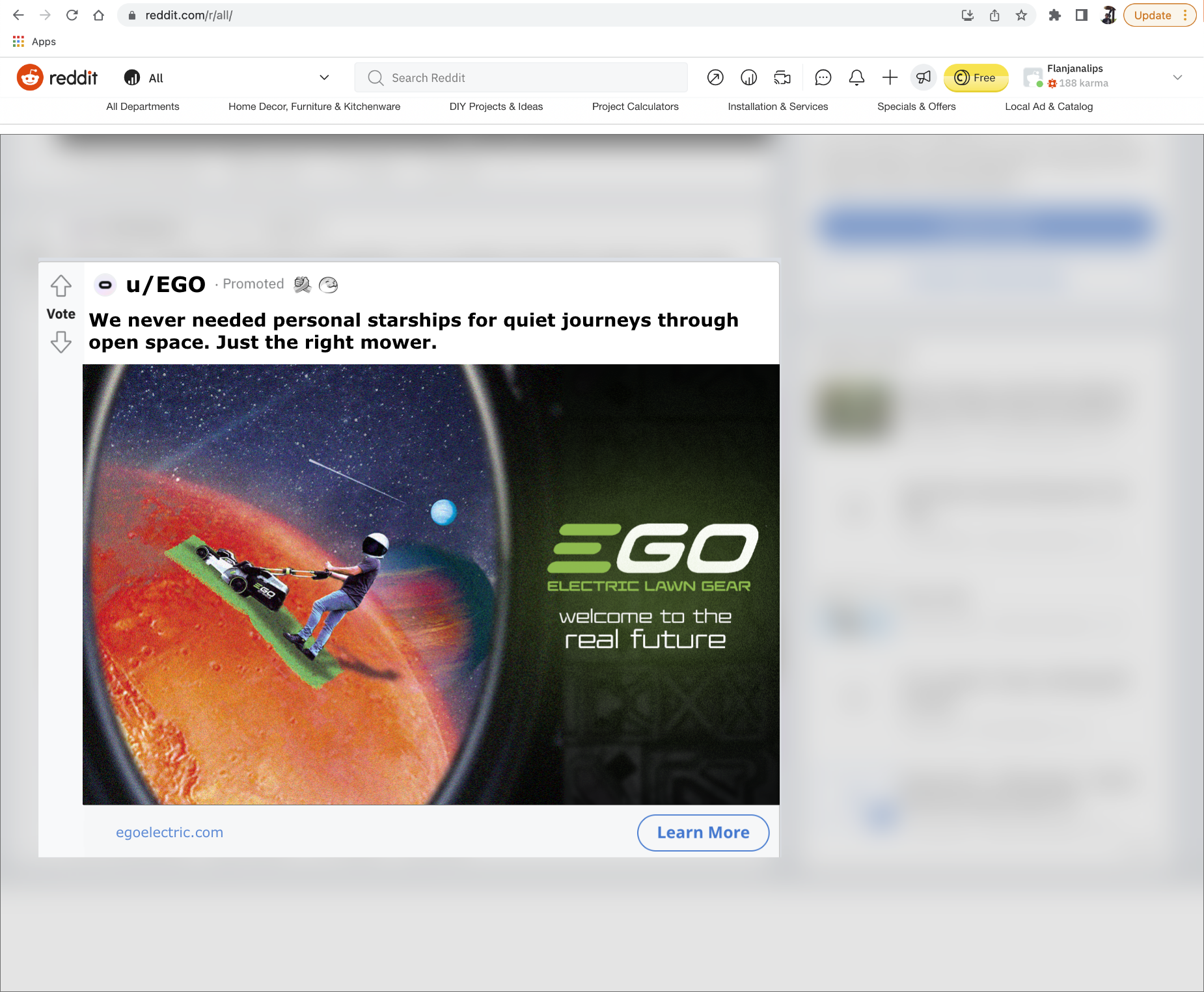Click the u/EGO avatar icon
Image resolution: width=1204 pixels, height=992 pixels.
[105, 284]
